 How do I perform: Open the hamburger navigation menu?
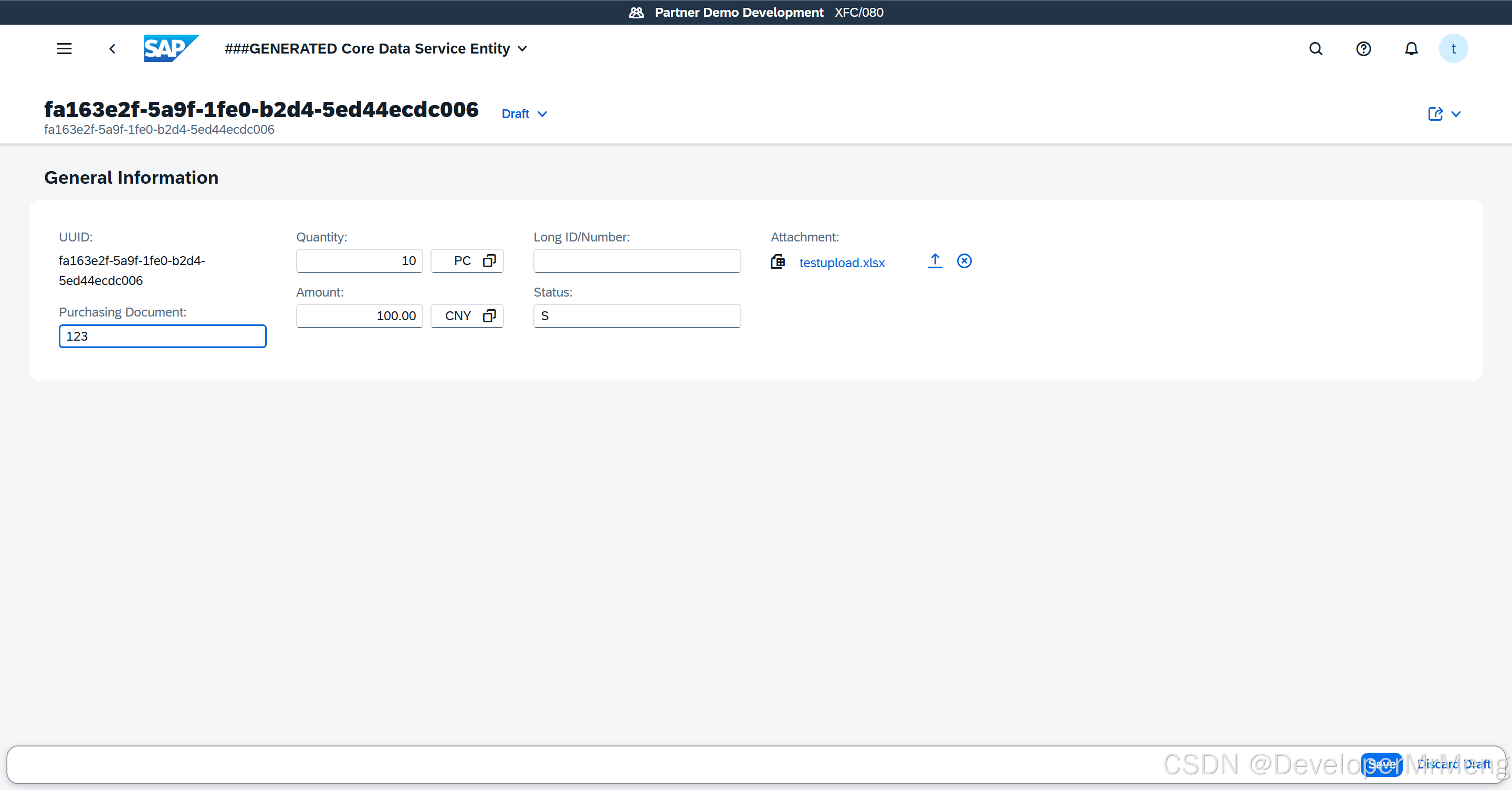tap(64, 49)
